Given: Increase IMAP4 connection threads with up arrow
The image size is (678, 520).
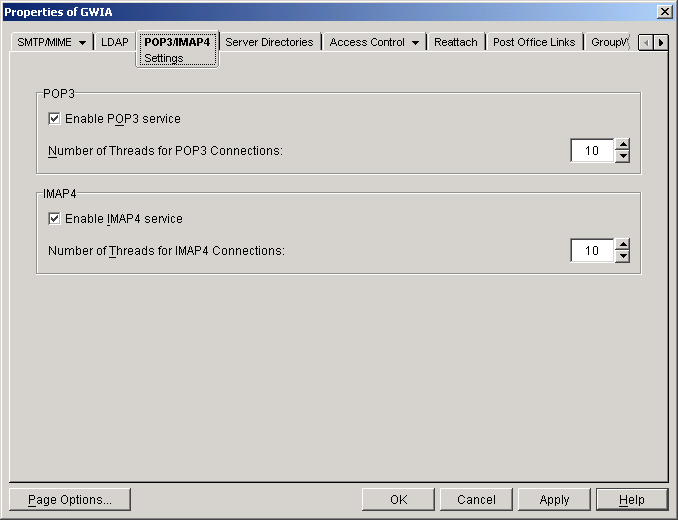Looking at the screenshot, I should [623, 245].
